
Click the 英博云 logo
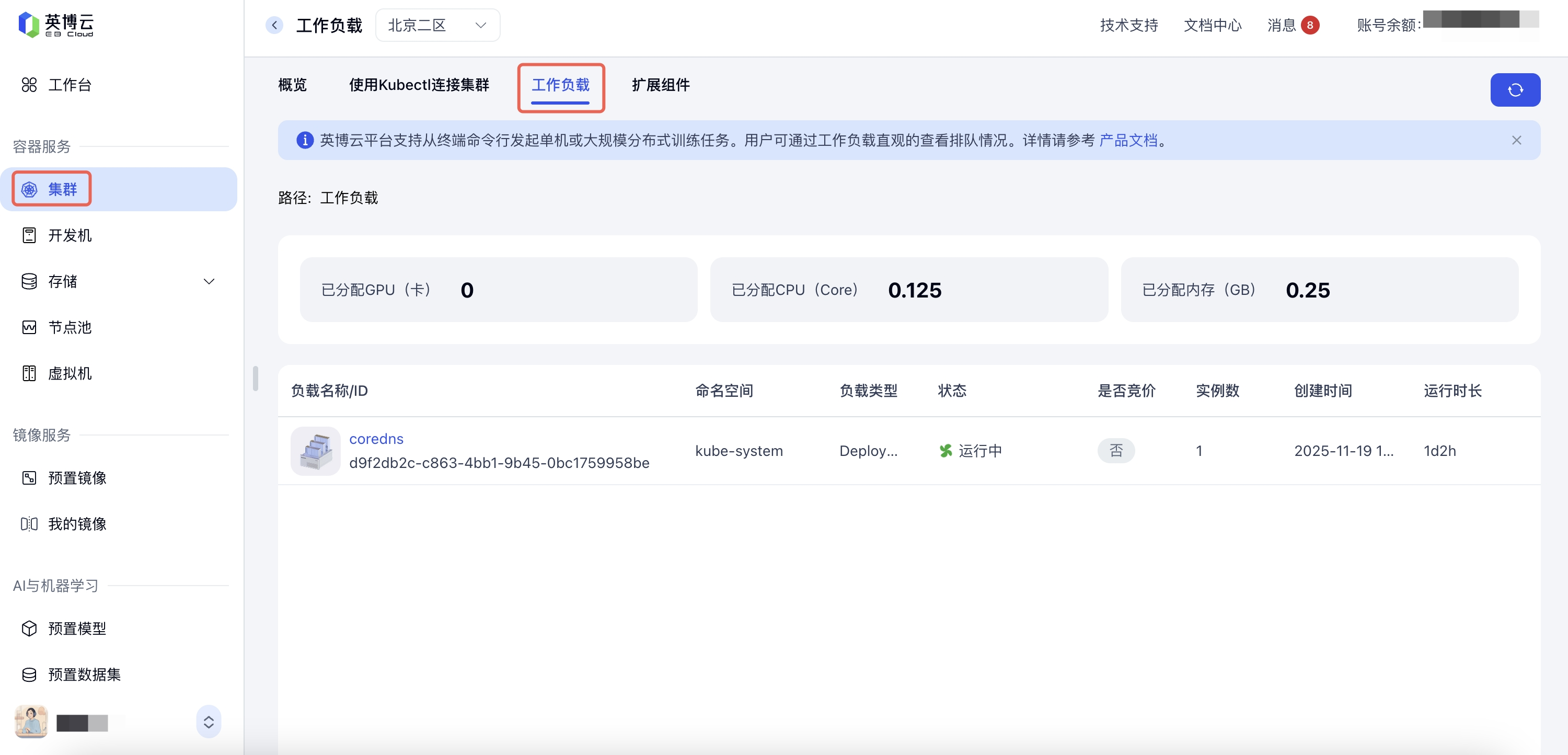coord(56,25)
